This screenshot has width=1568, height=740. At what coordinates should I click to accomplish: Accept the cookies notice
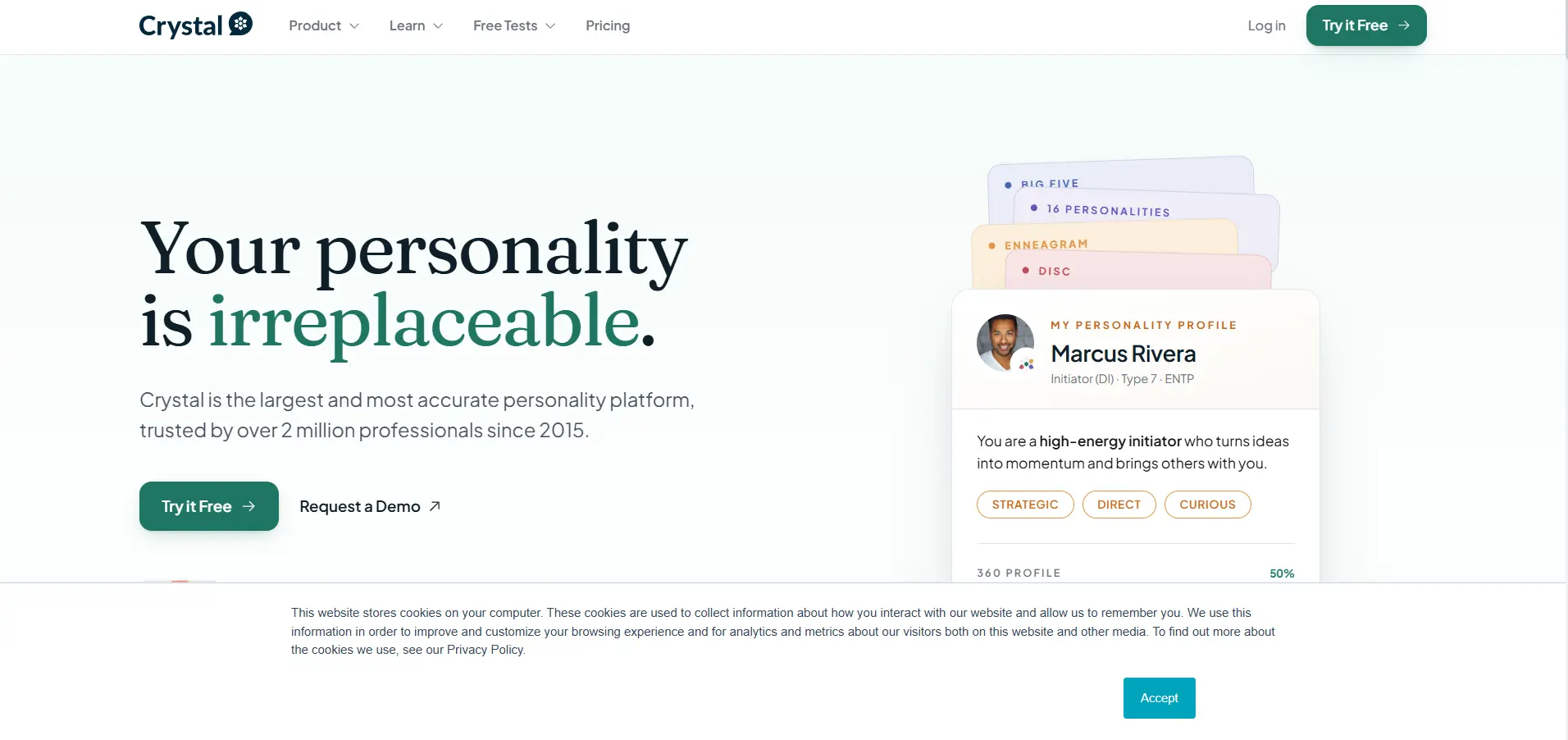click(x=1159, y=698)
